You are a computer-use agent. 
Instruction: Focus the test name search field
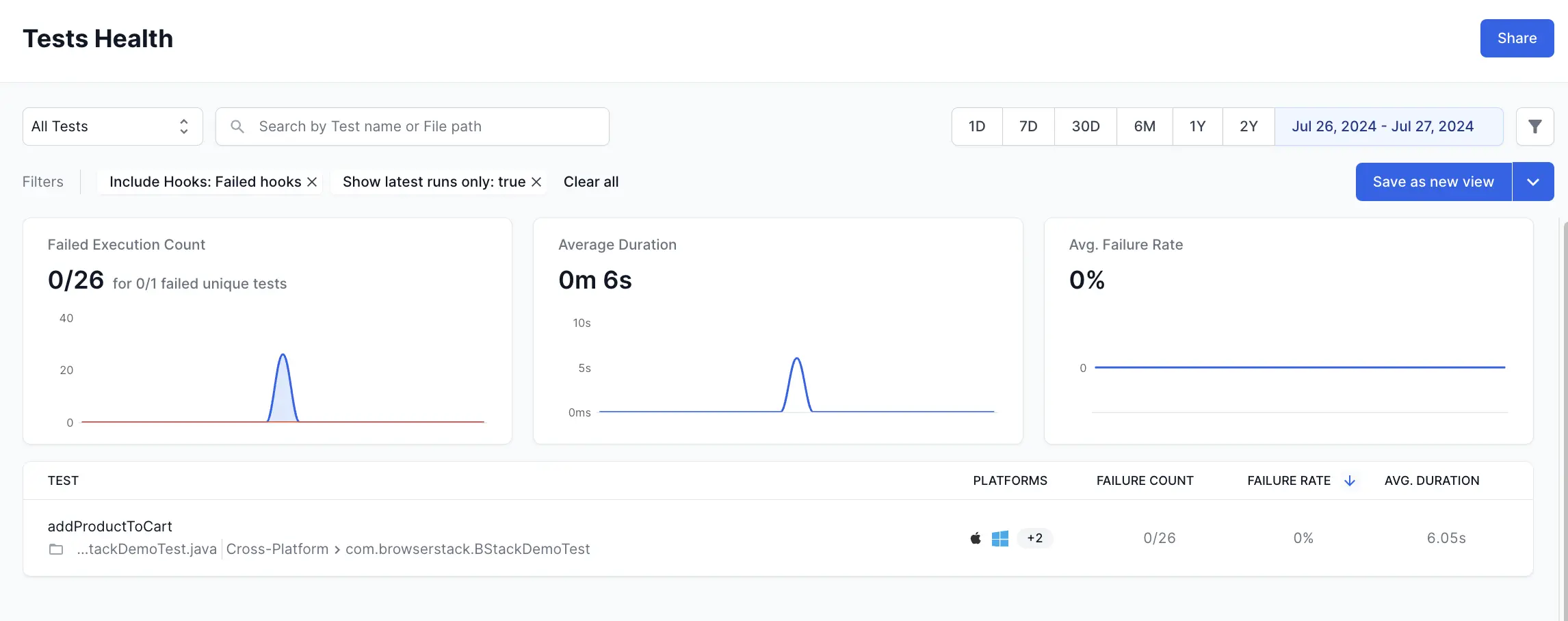point(424,127)
